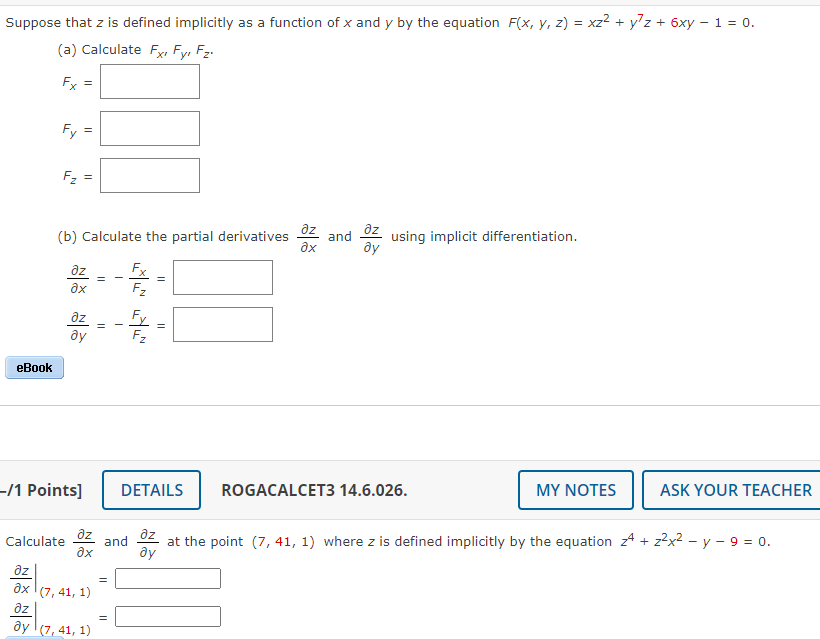Click the Fx answer input box

[149, 82]
